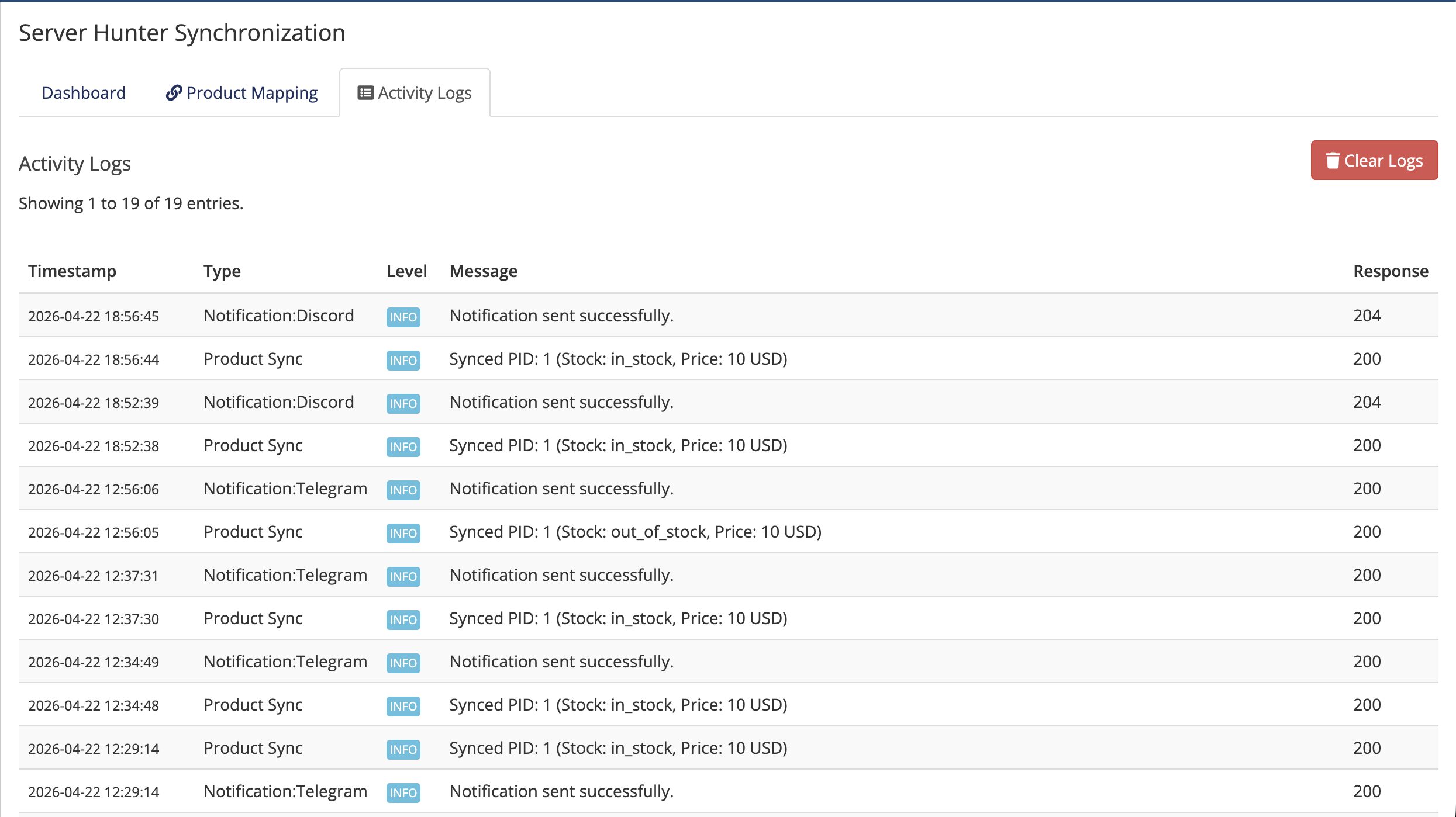Screen dimensions: 1456x817
Task: Click the INFO badge for 18:56:44 entry
Action: pos(403,360)
